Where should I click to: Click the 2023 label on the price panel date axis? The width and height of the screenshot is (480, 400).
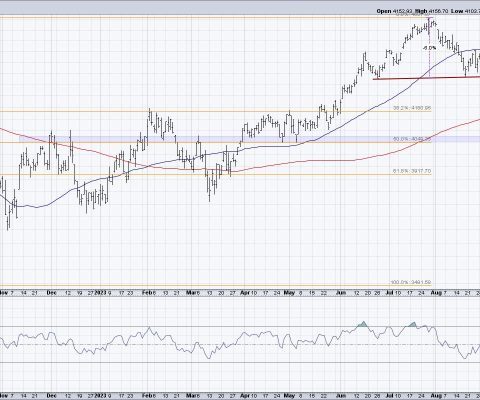click(x=100, y=293)
